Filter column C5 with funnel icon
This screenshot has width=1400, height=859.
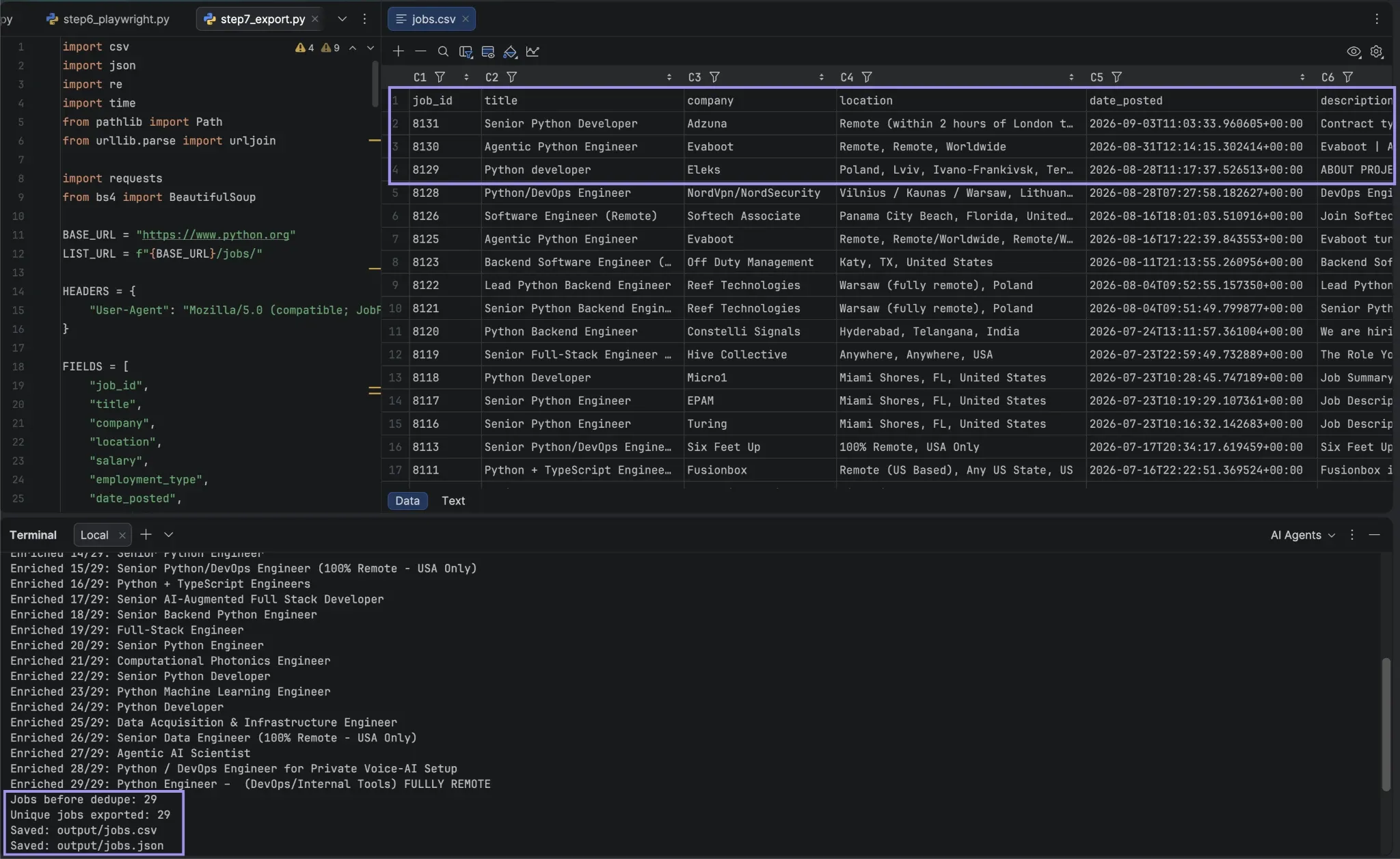pyautogui.click(x=1116, y=77)
